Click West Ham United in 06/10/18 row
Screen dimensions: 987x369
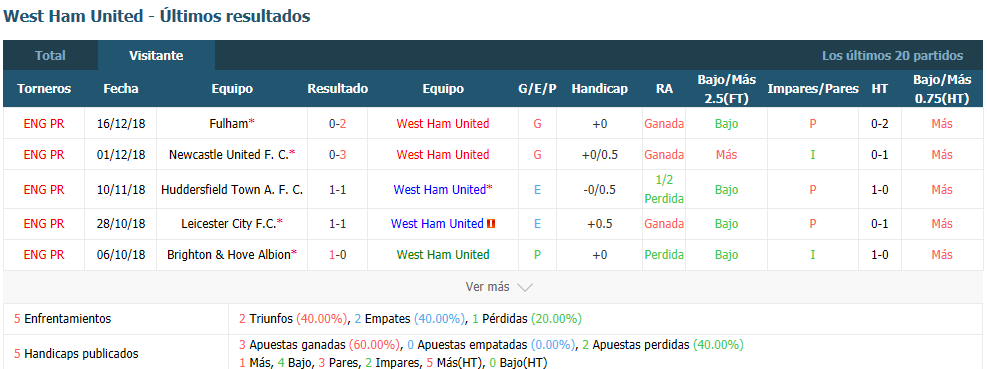[443, 254]
